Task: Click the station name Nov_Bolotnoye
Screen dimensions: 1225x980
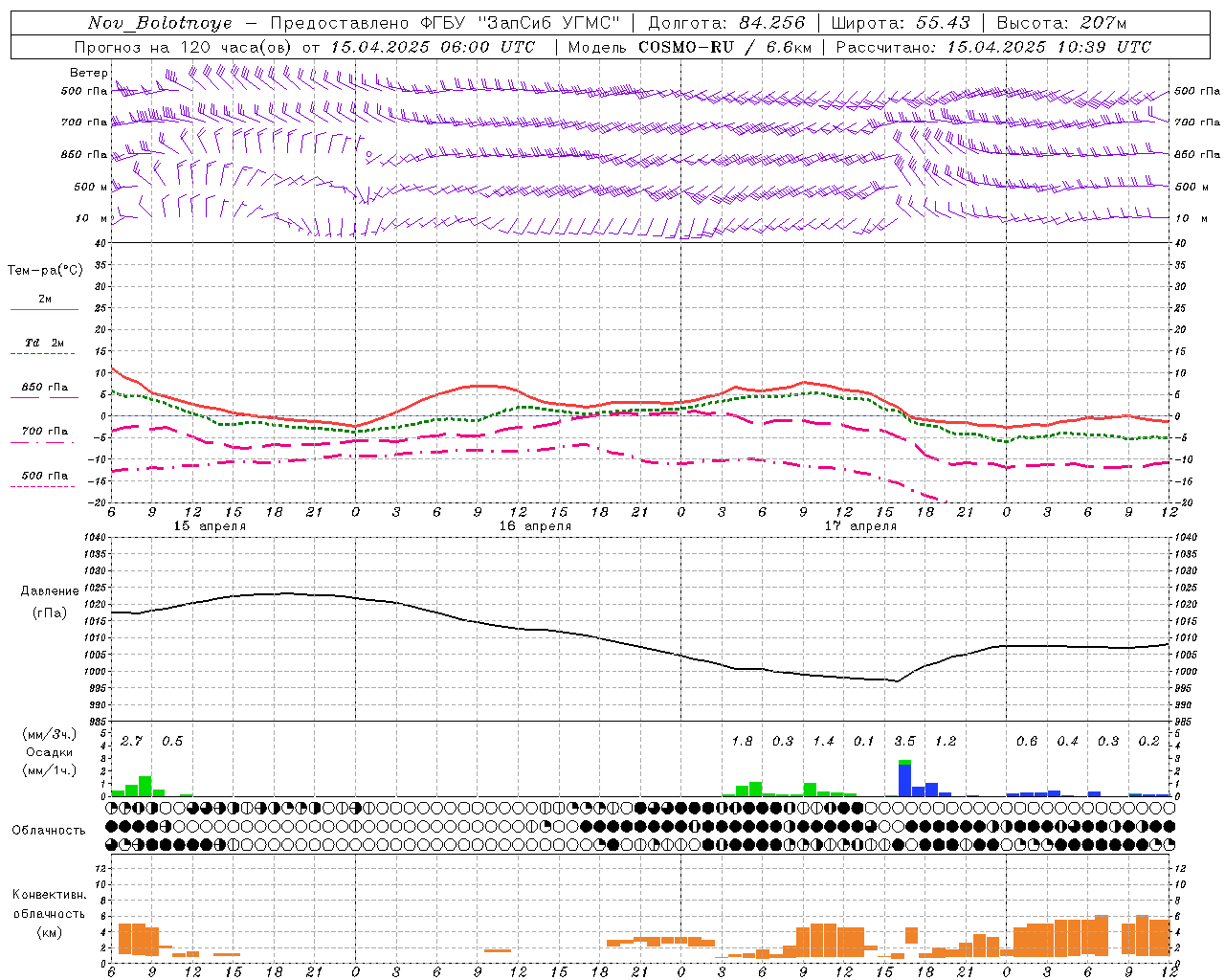Action: pos(160,23)
